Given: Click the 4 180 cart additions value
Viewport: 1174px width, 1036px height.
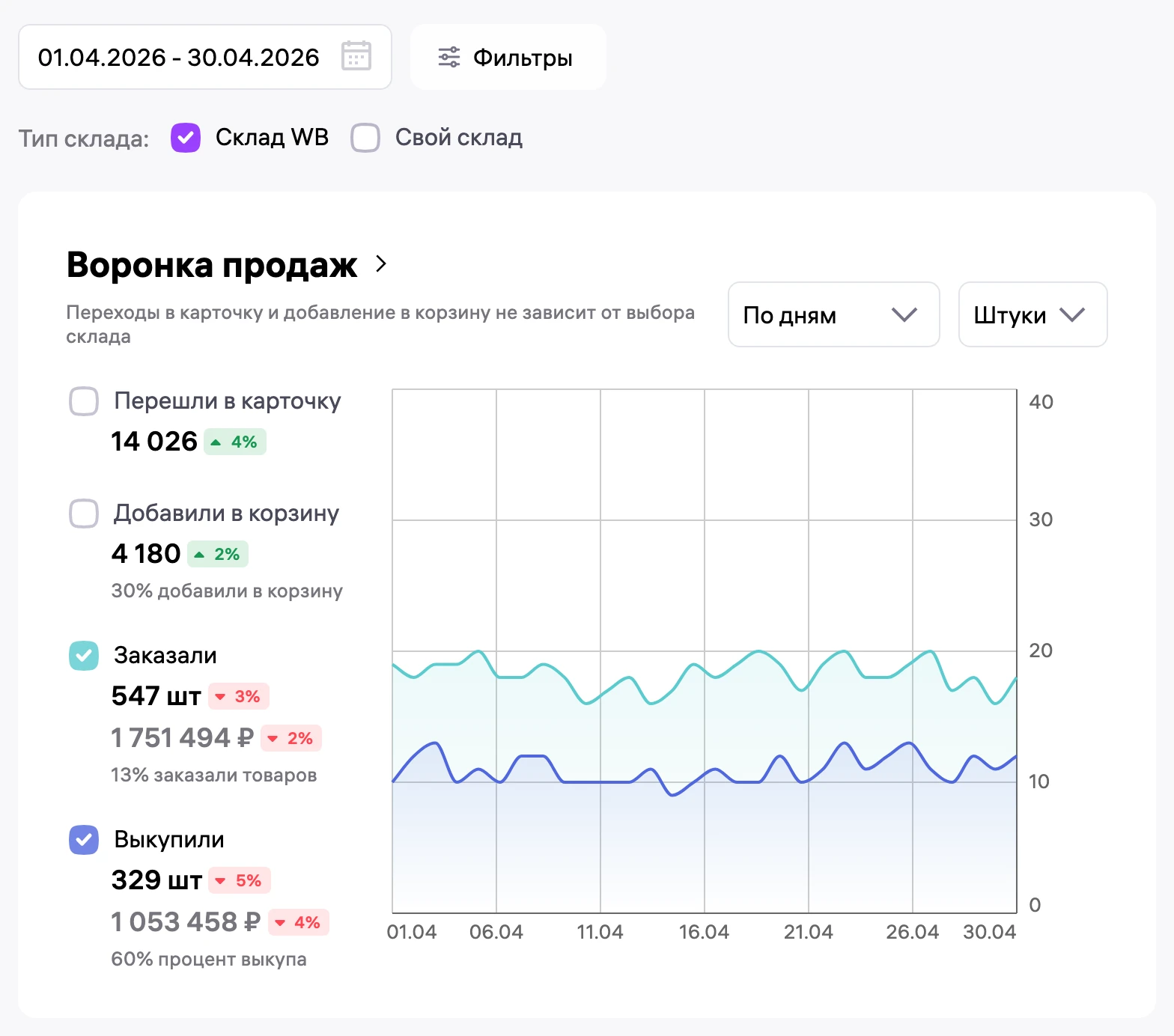Looking at the screenshot, I should point(146,554).
